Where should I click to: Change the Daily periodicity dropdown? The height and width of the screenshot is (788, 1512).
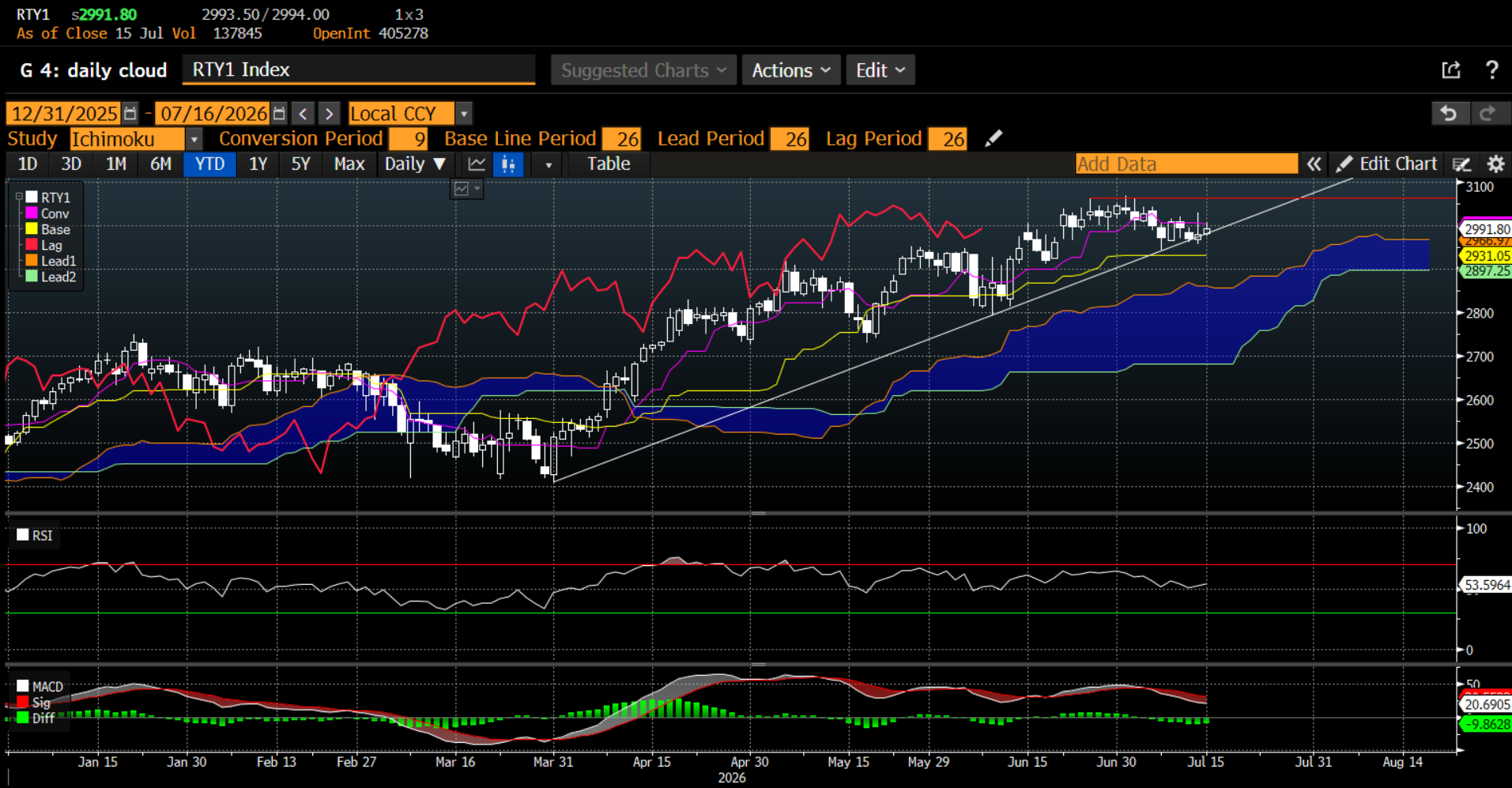point(415,164)
